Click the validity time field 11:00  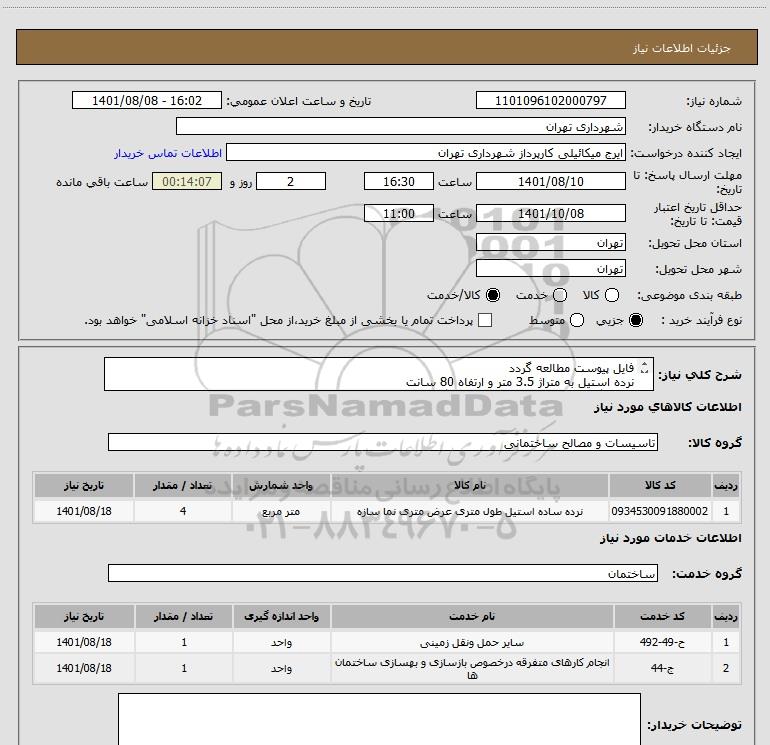coord(399,213)
